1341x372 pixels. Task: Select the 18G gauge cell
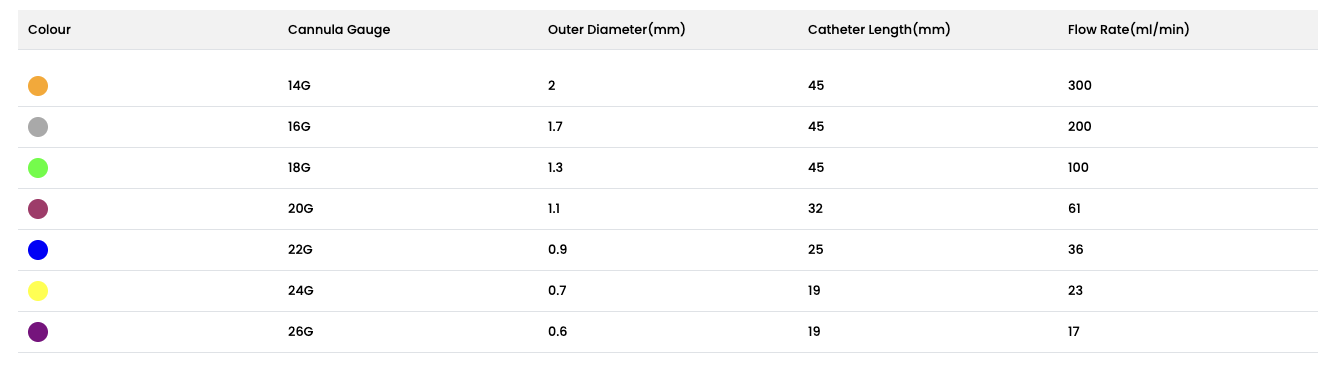tap(300, 168)
